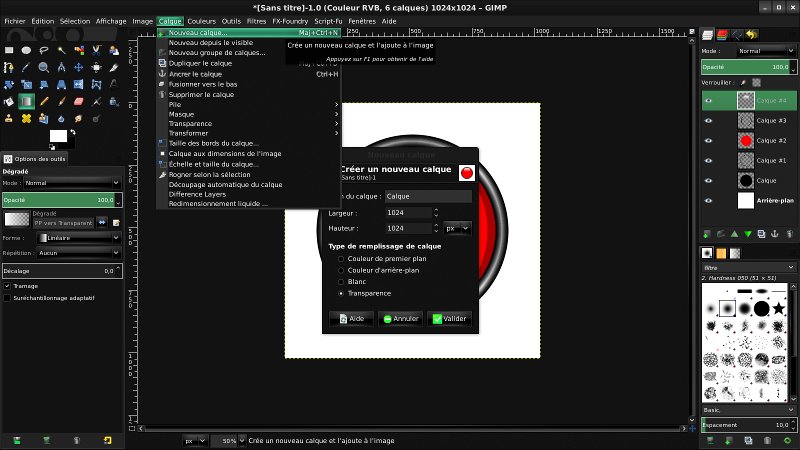Toggle Suréchantillonnage adaptatif checkbox

point(7,298)
